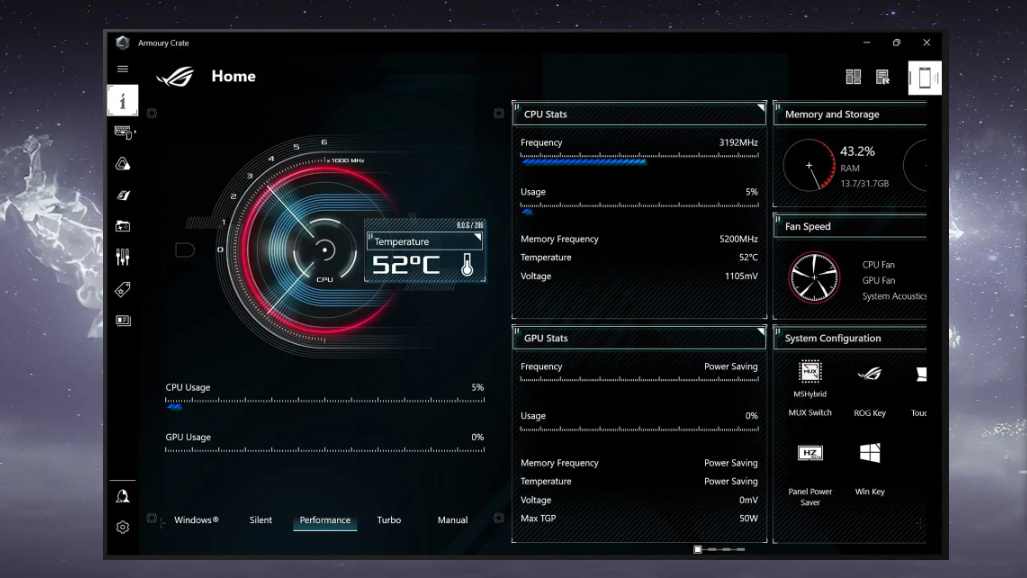The width and height of the screenshot is (1027, 578).
Task: Click the thermometer icon beside 52°C
Action: point(467,265)
